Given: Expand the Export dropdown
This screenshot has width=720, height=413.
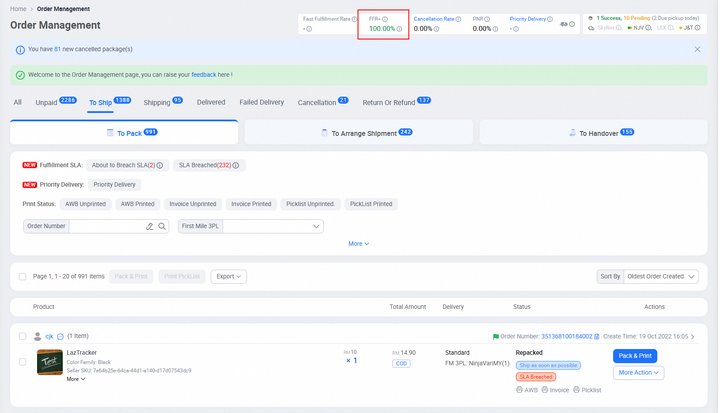Looking at the screenshot, I should coord(229,276).
